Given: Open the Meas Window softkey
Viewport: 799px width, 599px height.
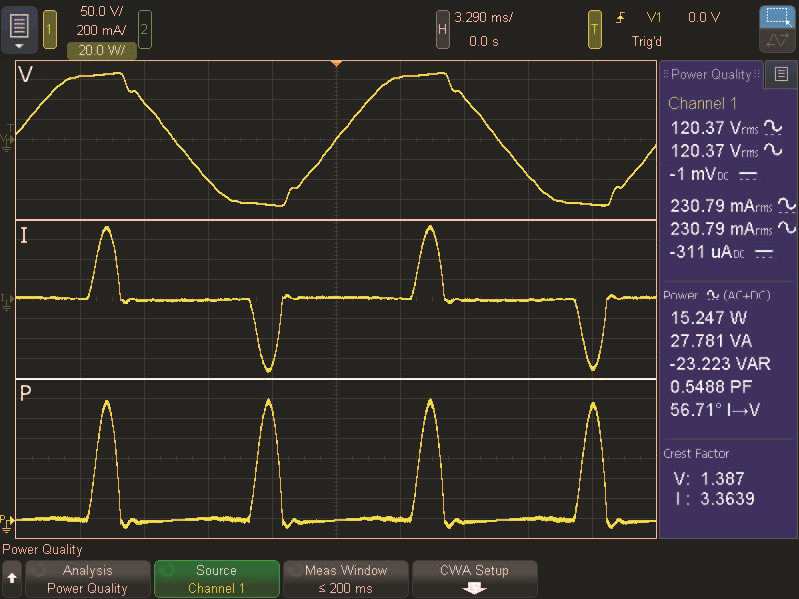Looking at the screenshot, I should [346, 579].
